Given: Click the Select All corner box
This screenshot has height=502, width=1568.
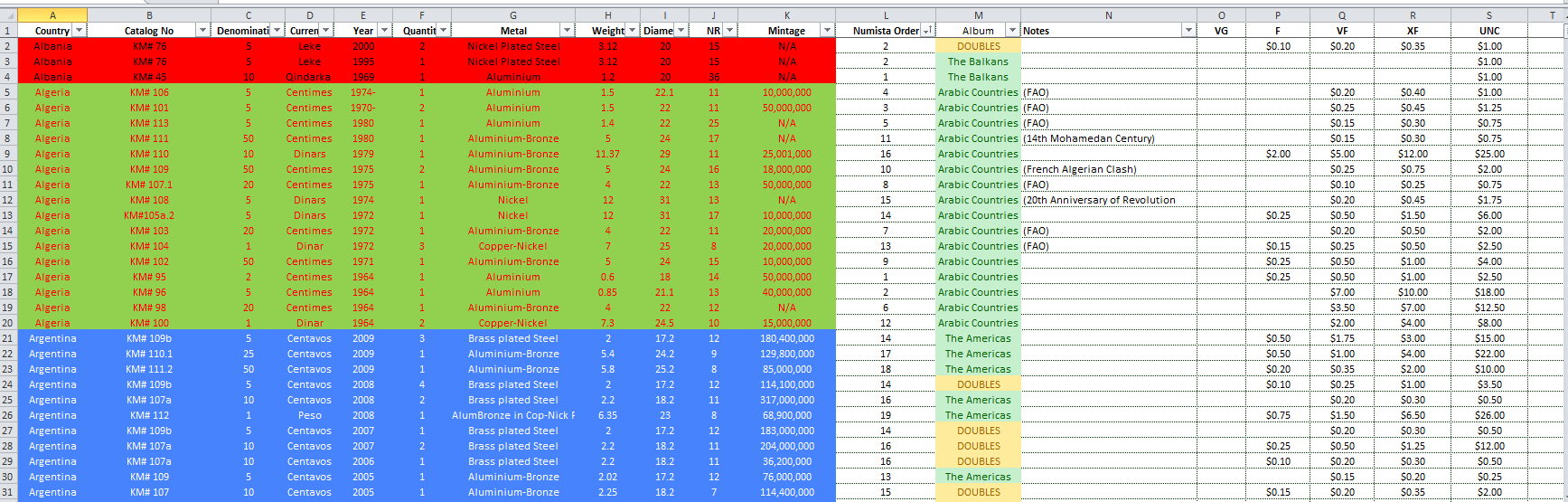Looking at the screenshot, I should (x=8, y=15).
